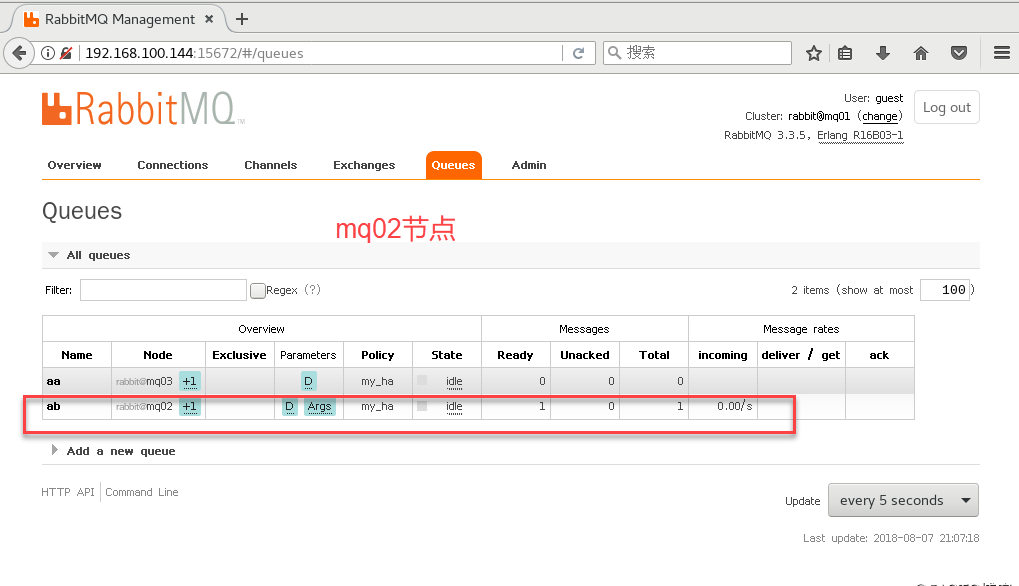
Task: Switch to the Exchanges tab
Action: (x=364, y=165)
